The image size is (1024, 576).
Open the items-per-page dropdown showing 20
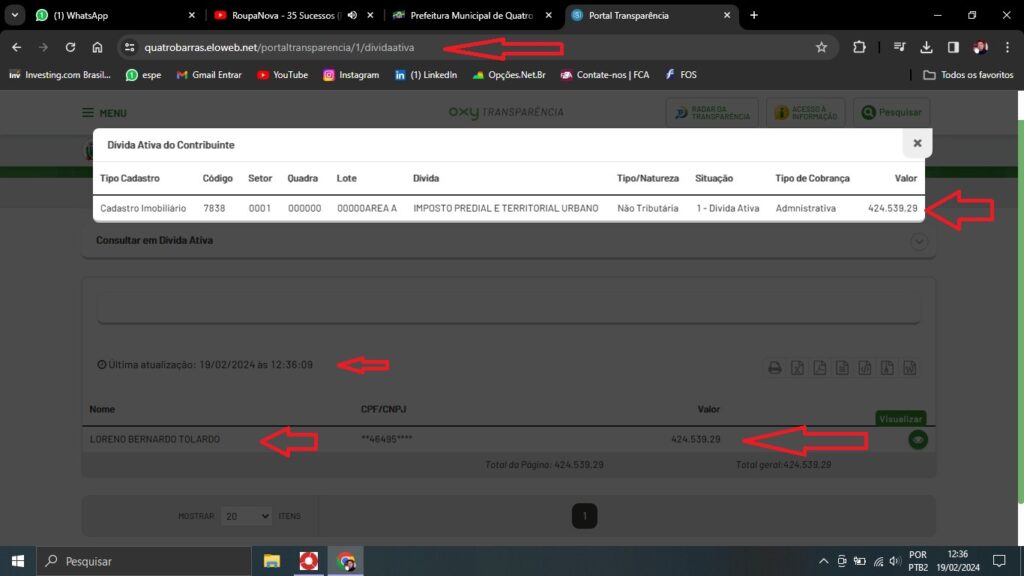pos(245,516)
